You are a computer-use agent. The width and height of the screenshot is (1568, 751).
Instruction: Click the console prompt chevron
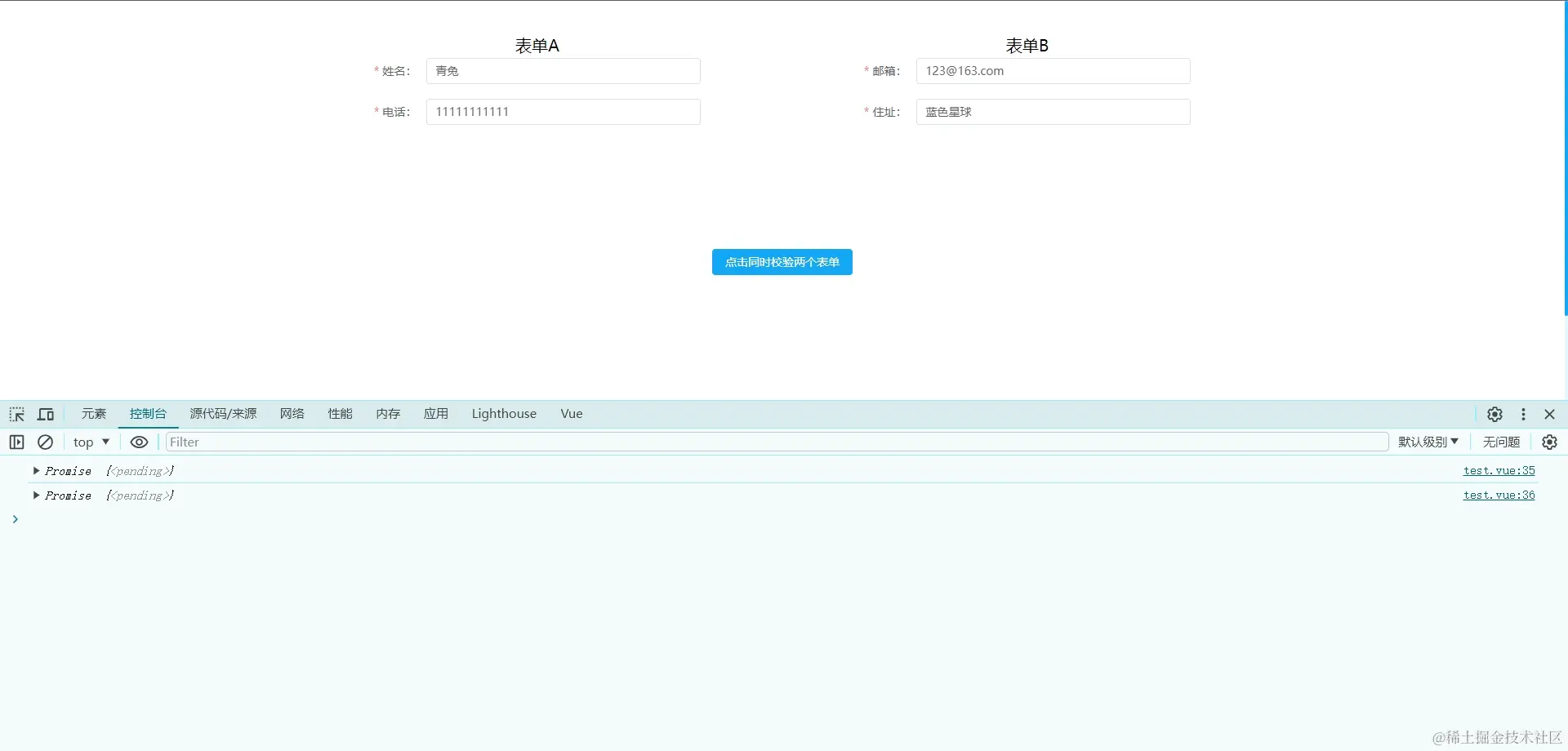click(15, 519)
